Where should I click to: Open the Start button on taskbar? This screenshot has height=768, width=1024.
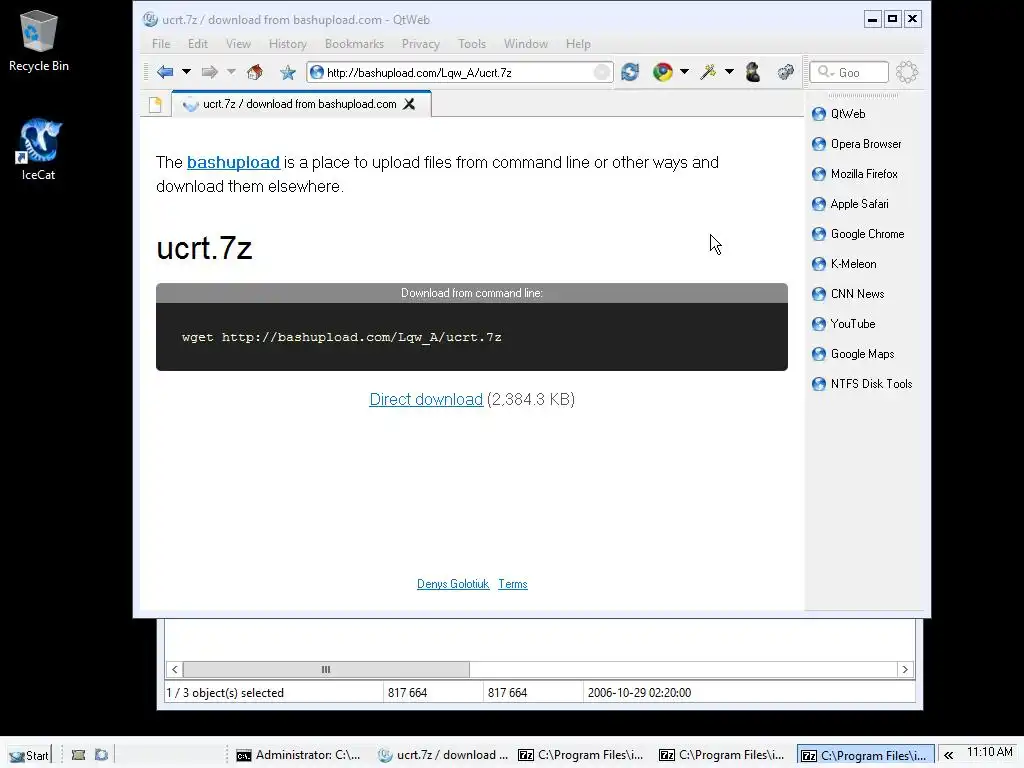pyautogui.click(x=29, y=755)
